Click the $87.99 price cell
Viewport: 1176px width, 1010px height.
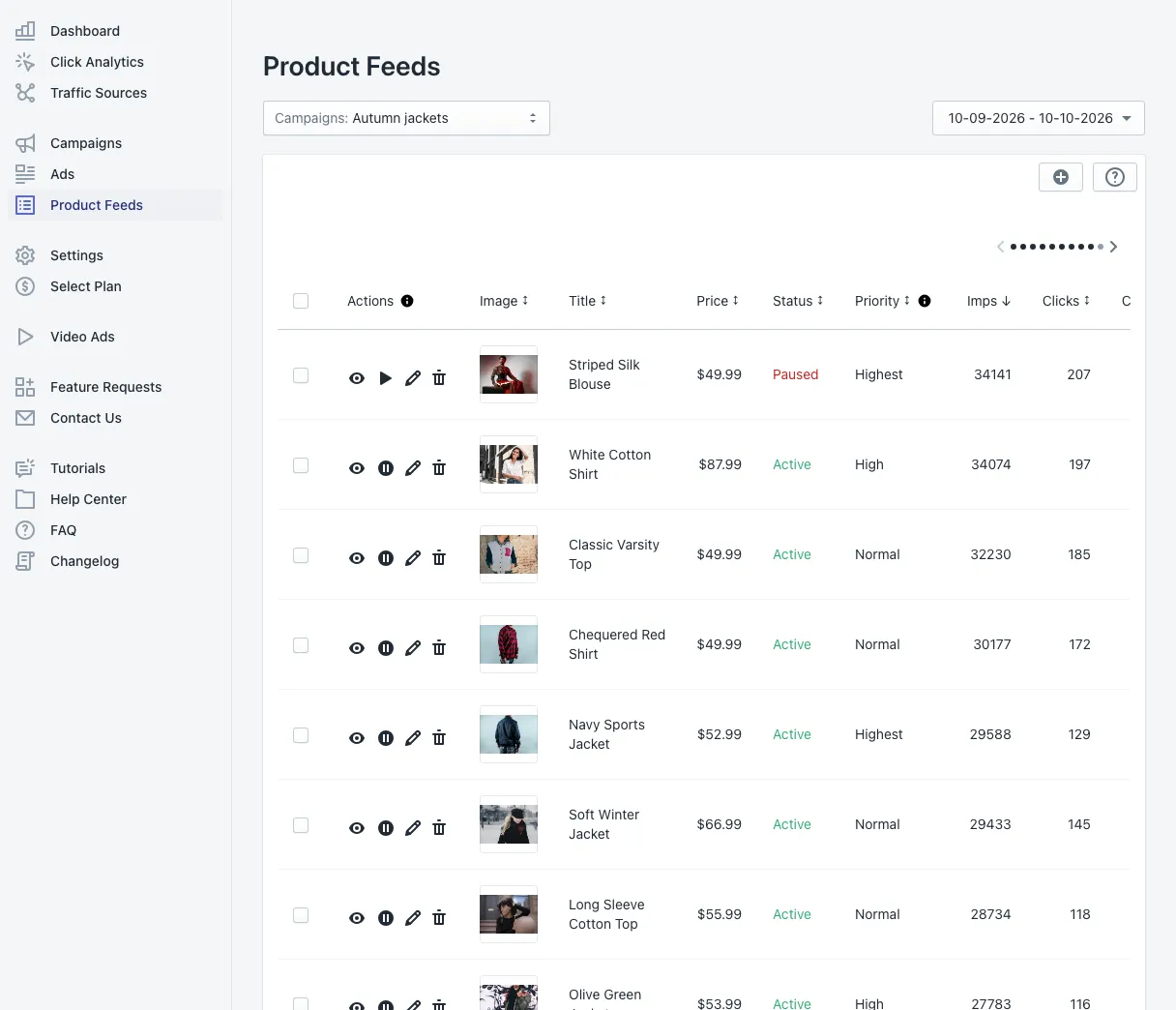[720, 464]
